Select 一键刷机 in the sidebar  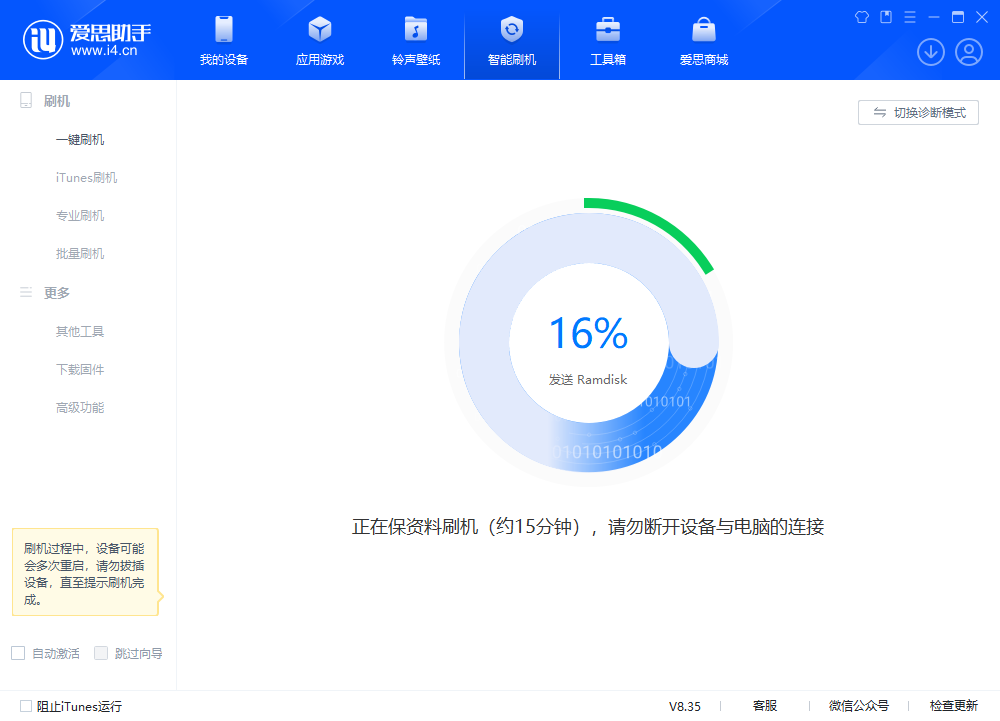click(x=79, y=139)
